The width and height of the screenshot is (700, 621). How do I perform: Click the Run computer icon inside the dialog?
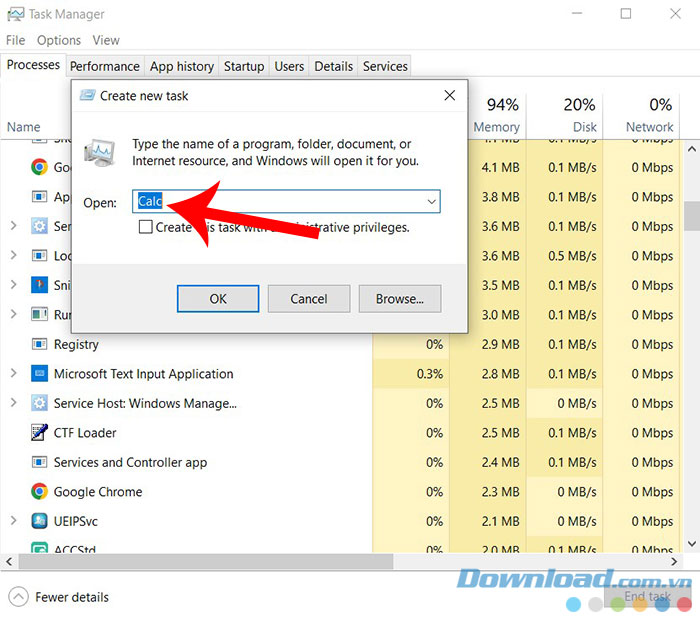coord(99,153)
